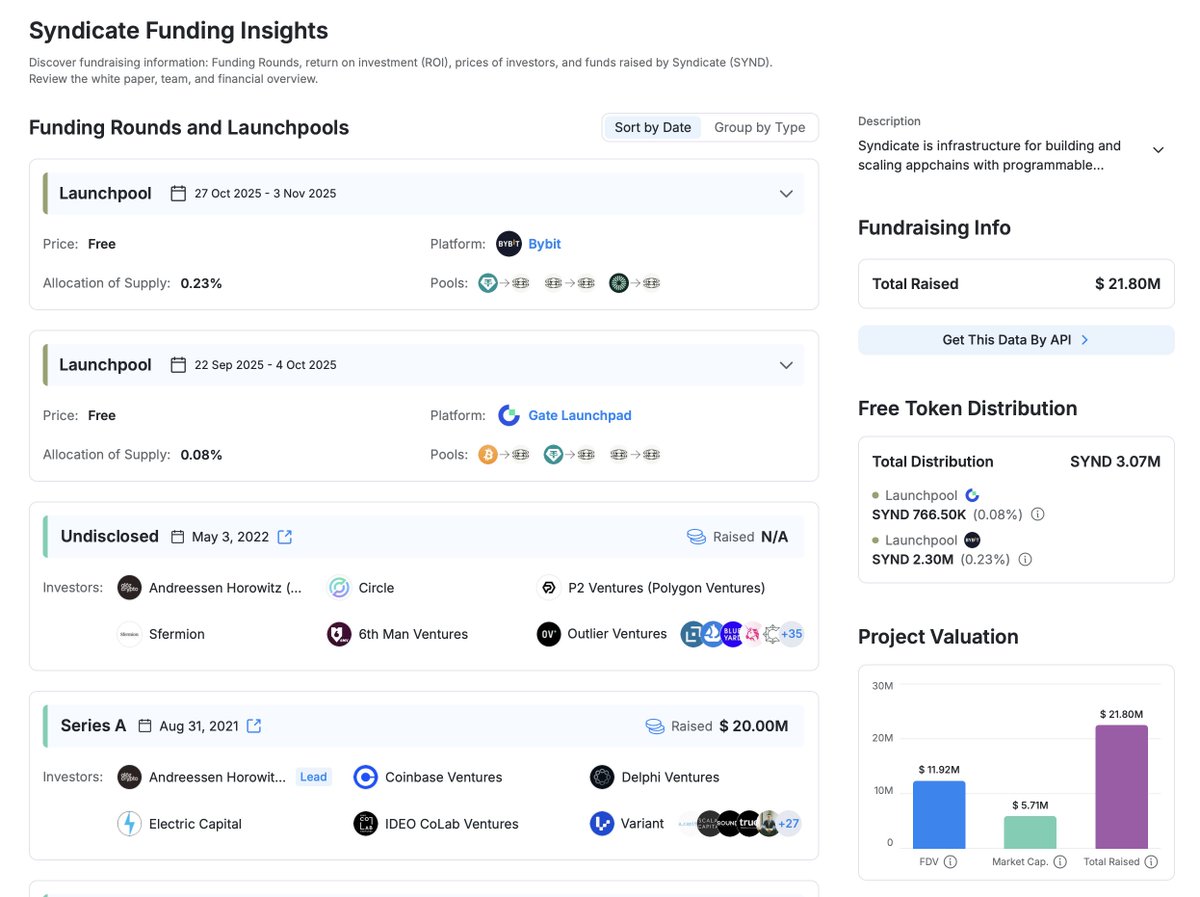Click the Syndicate Funding Insights heading
This screenshot has width=1200, height=897.
(x=178, y=31)
